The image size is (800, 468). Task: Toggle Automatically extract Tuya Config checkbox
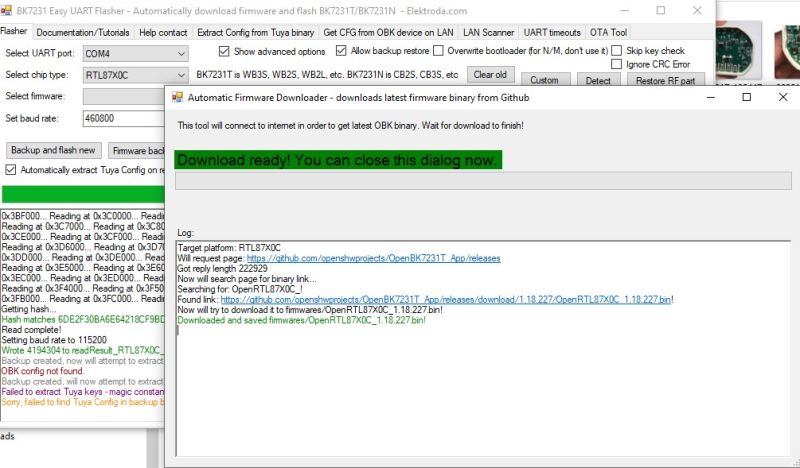point(11,170)
